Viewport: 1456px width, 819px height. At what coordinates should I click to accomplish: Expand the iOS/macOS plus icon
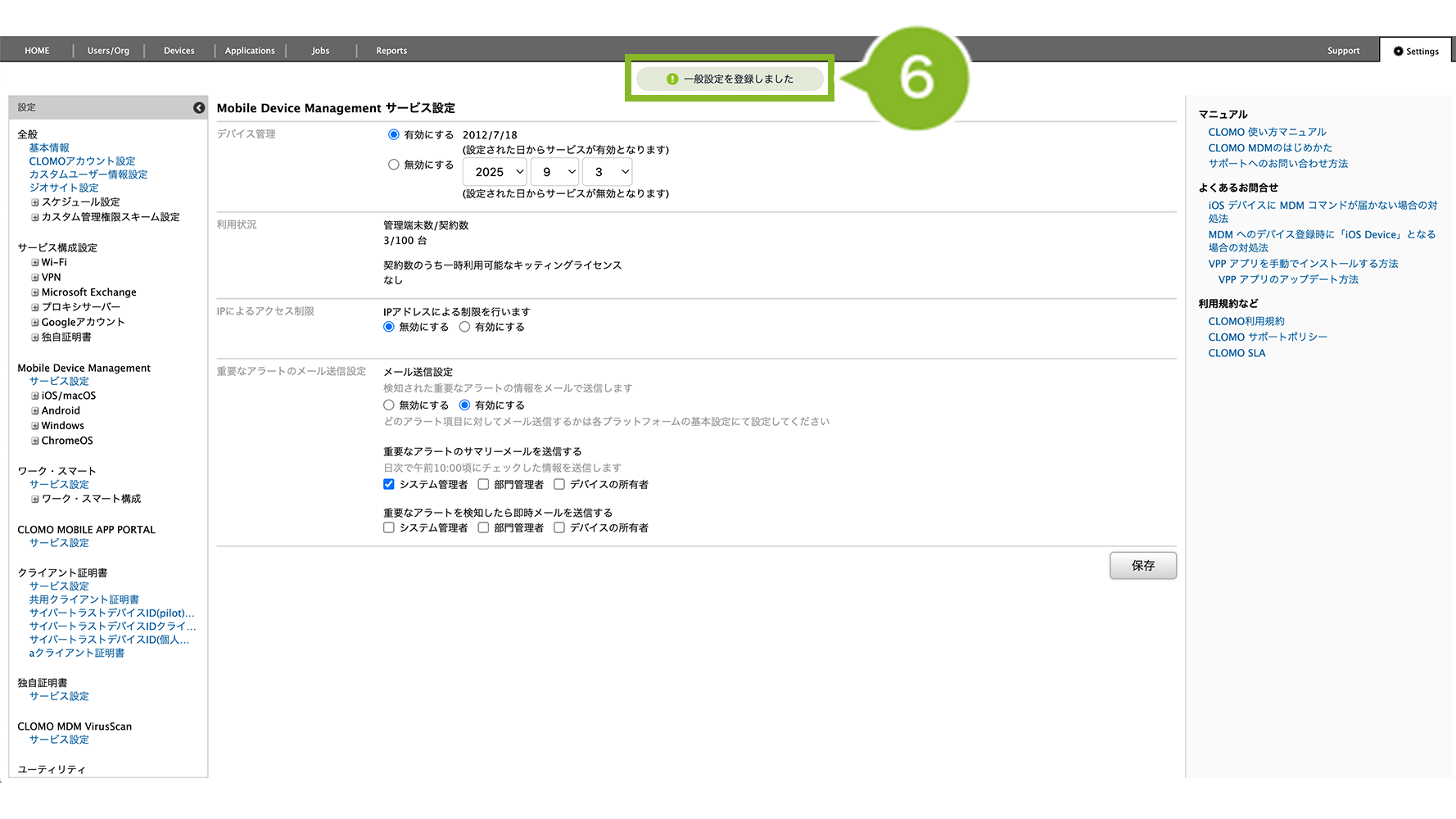coord(35,396)
